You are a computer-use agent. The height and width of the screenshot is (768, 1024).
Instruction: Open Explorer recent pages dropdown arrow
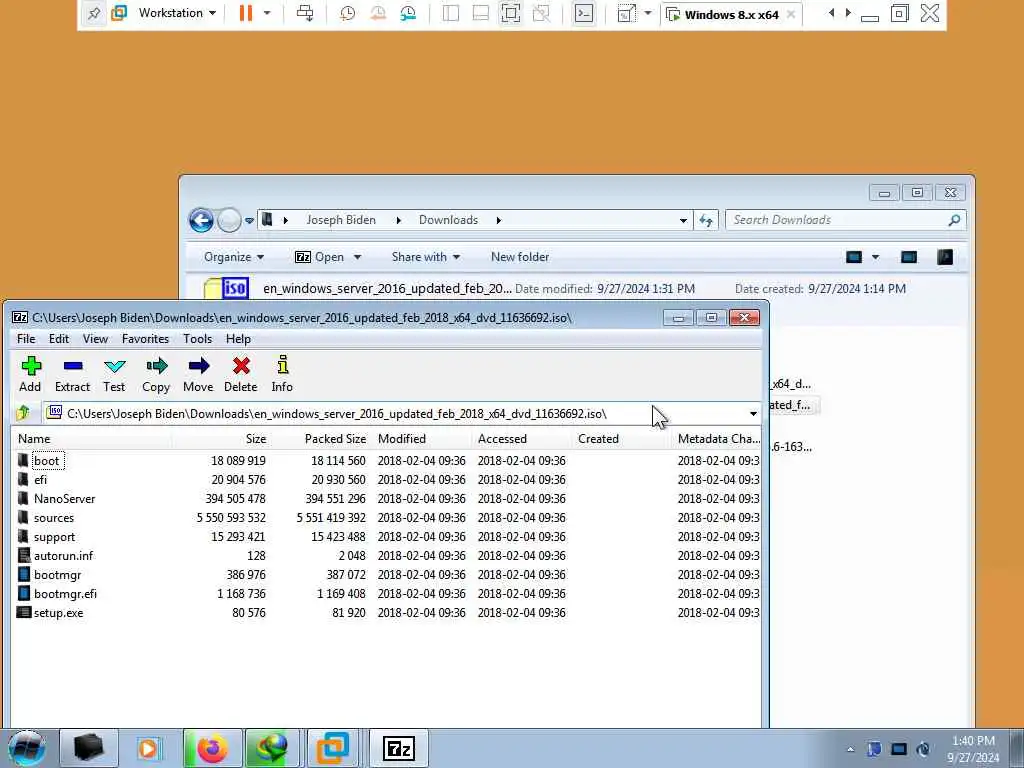(x=249, y=221)
